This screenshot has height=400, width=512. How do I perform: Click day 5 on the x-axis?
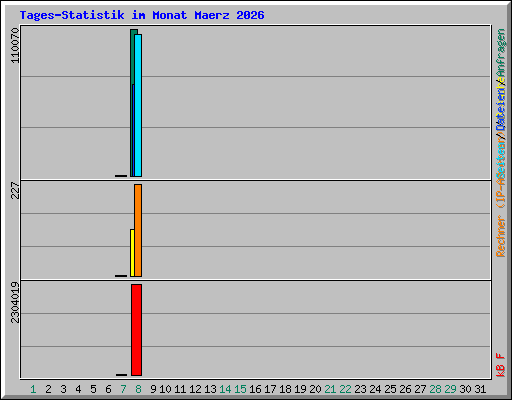pos(93,389)
